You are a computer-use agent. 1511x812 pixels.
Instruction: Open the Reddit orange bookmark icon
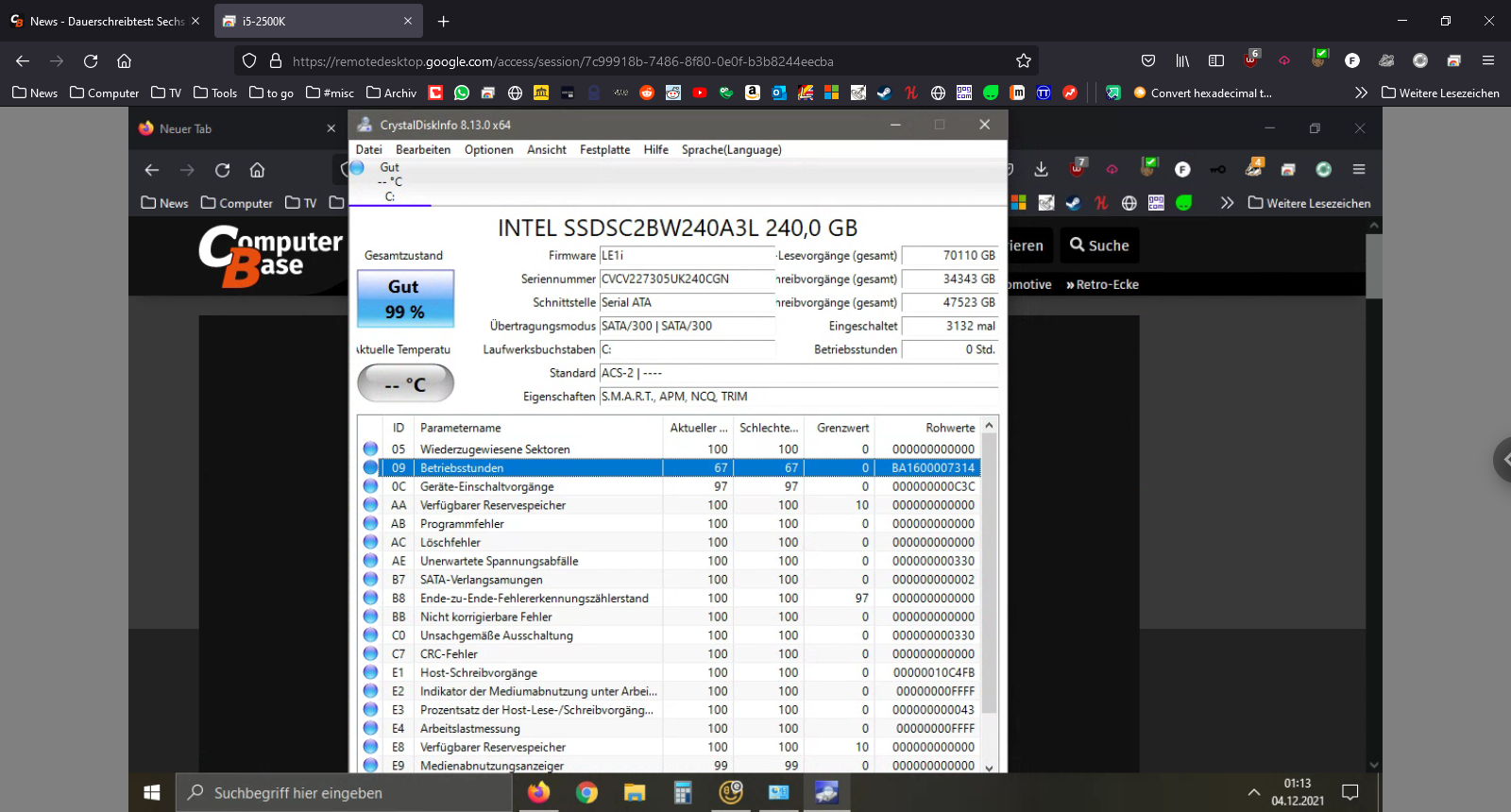pos(647,93)
